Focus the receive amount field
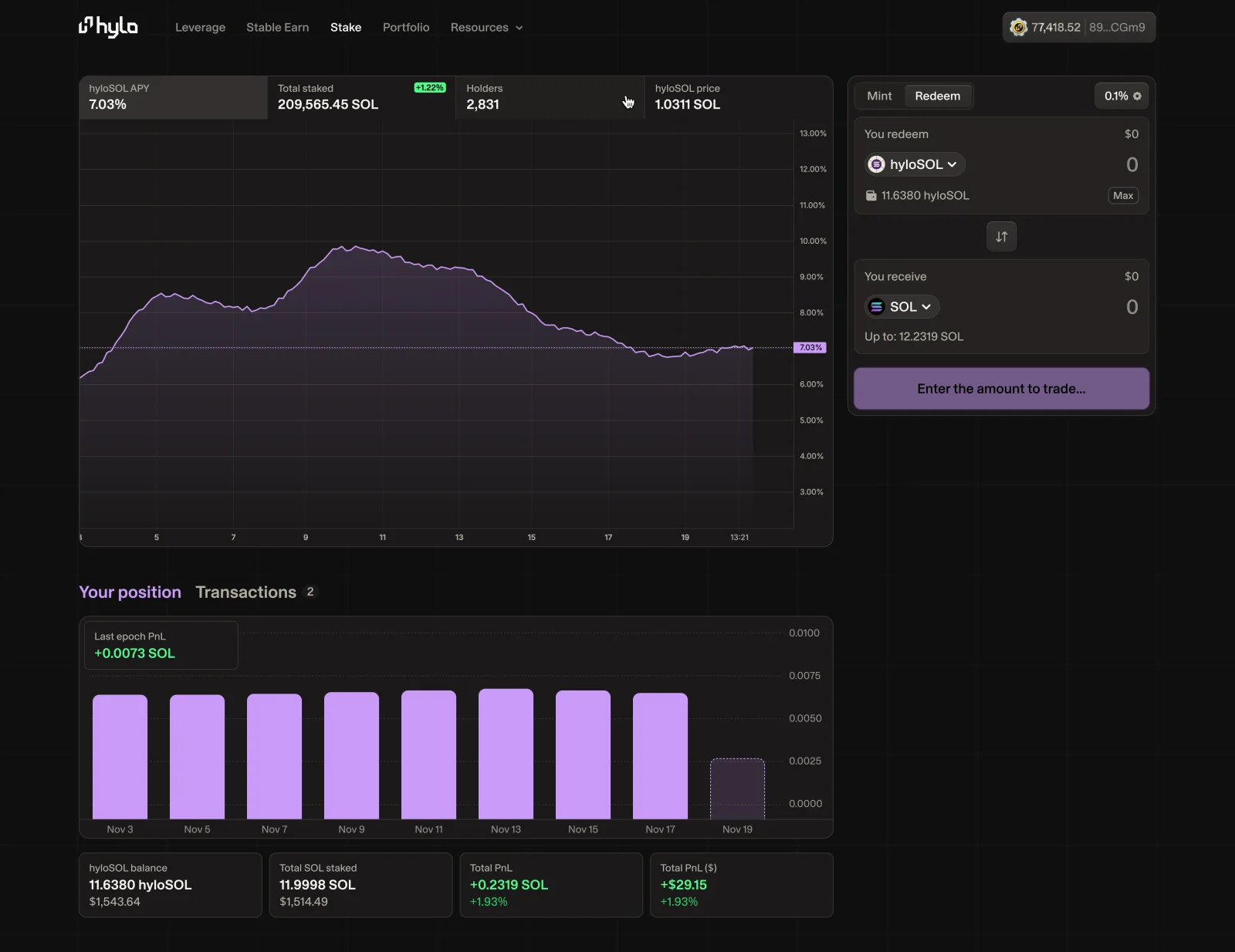Image resolution: width=1235 pixels, height=952 pixels. click(x=1132, y=307)
